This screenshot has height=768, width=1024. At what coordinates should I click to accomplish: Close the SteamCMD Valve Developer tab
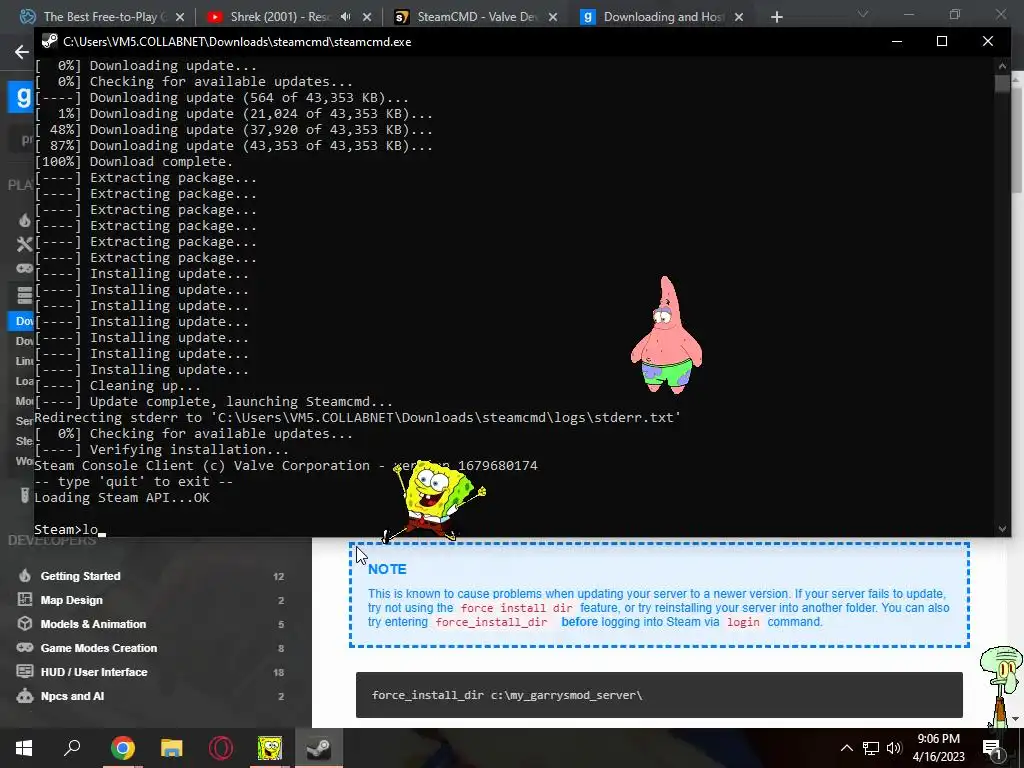pyautogui.click(x=553, y=17)
